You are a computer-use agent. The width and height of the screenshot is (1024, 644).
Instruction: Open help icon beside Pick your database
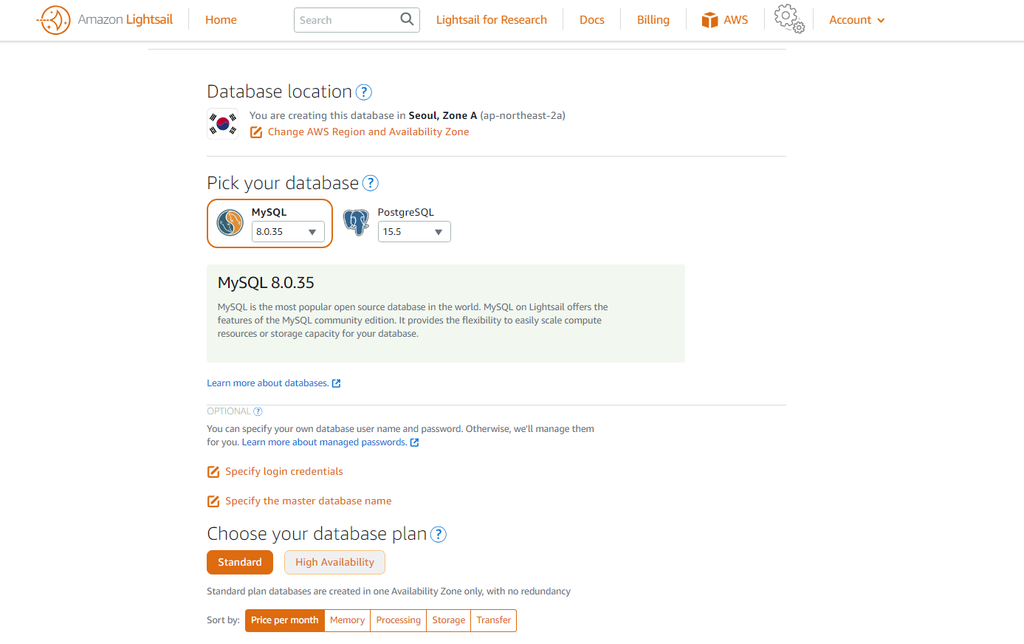point(370,183)
